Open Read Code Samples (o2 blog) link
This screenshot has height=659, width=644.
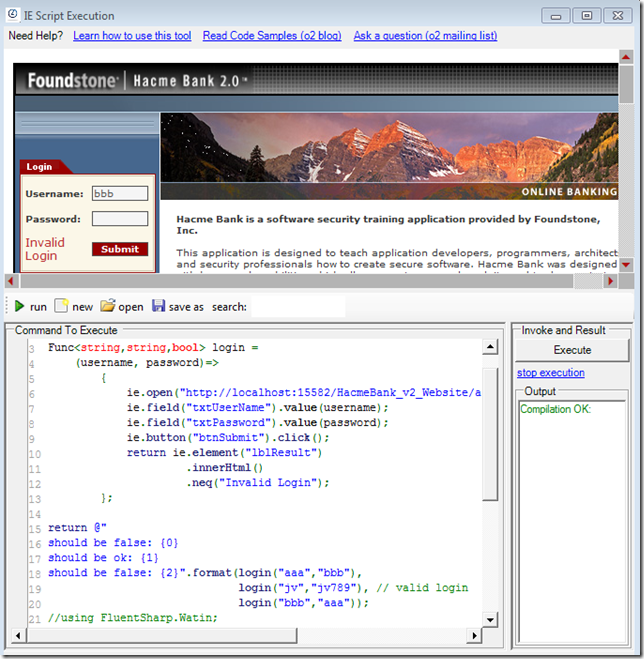[271, 36]
